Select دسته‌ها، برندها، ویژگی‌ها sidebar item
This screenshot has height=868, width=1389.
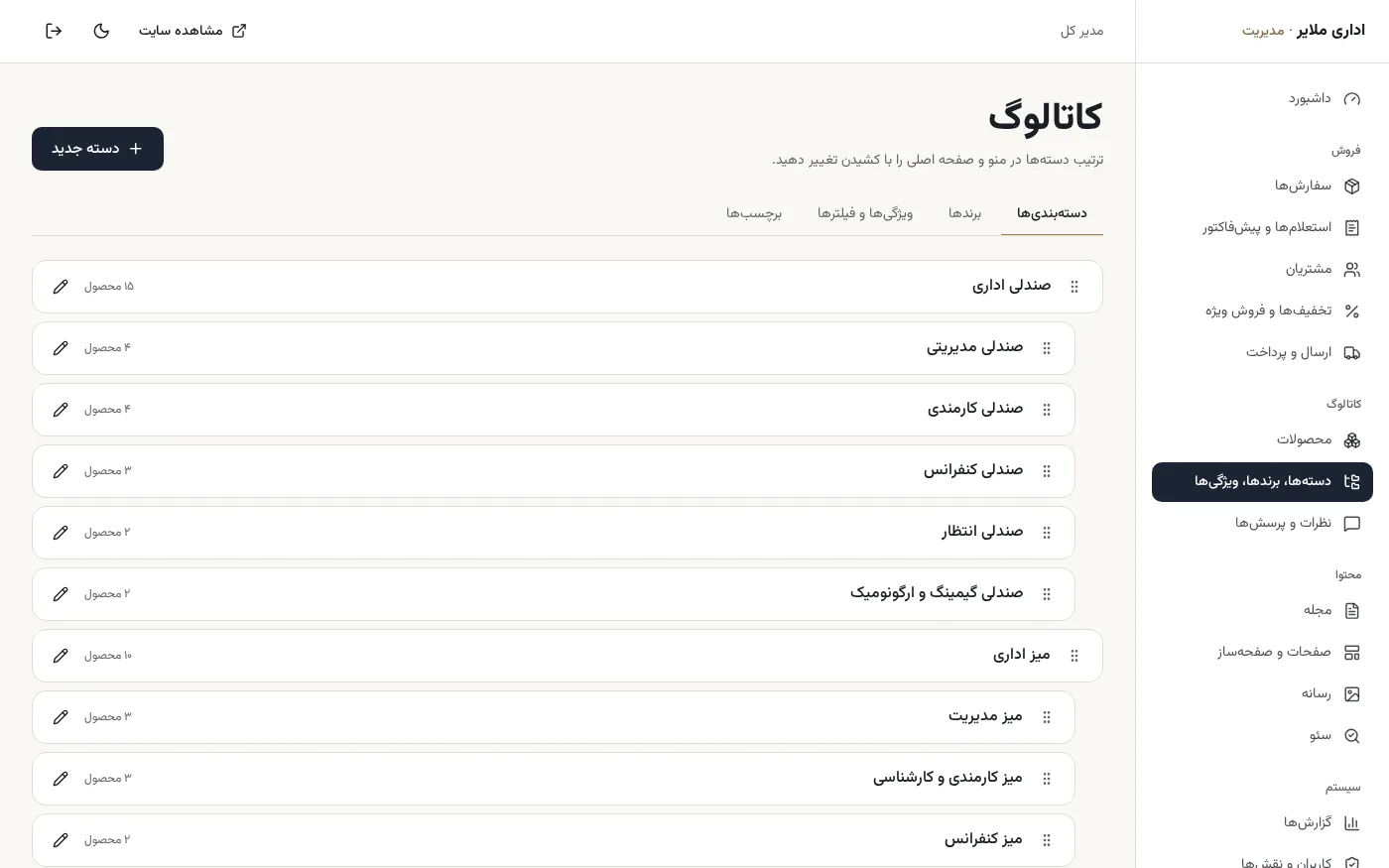click(x=1262, y=481)
